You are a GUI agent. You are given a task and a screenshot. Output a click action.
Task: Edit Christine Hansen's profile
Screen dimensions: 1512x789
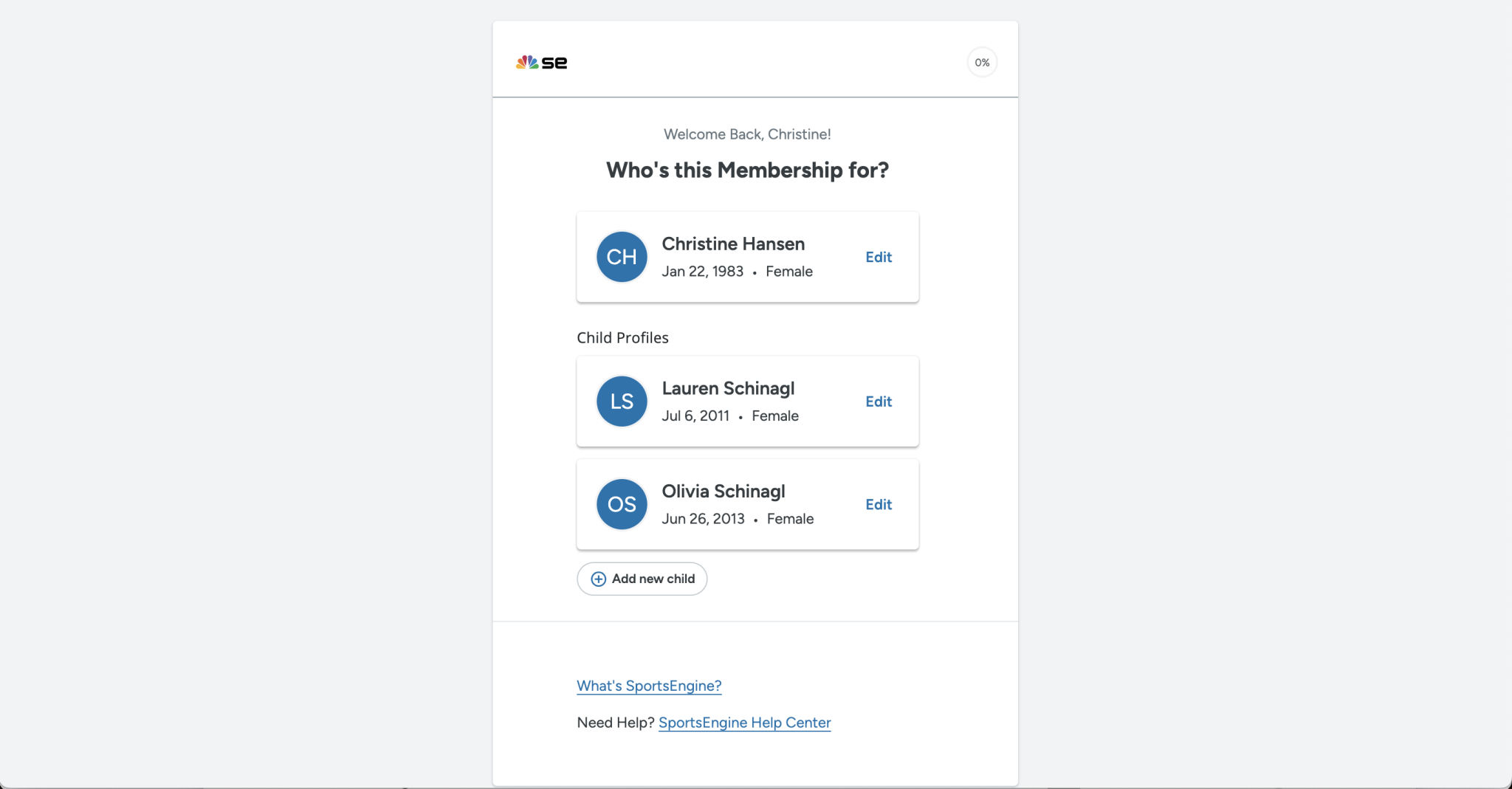pos(879,257)
